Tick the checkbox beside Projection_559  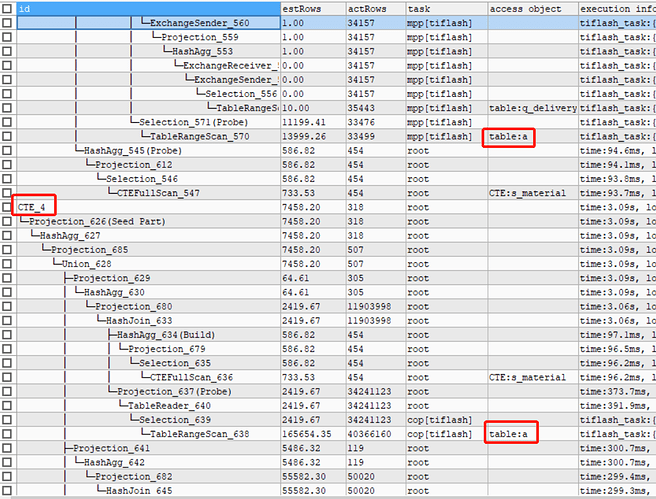pos(7,37)
